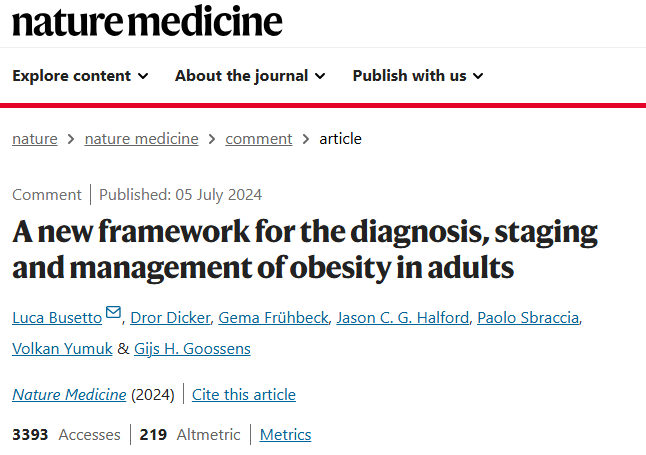Click the Volkan Yumuk author link
Viewport: 646px width, 455px height.
(x=62, y=349)
